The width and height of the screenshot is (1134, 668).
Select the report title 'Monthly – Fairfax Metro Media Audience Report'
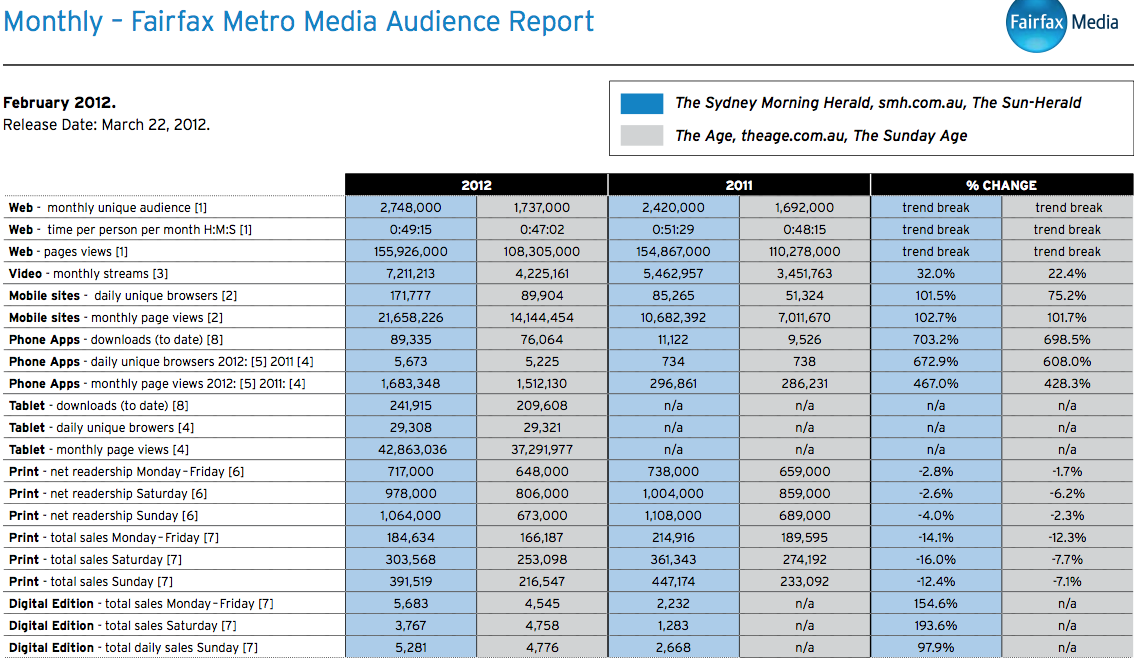pos(299,22)
